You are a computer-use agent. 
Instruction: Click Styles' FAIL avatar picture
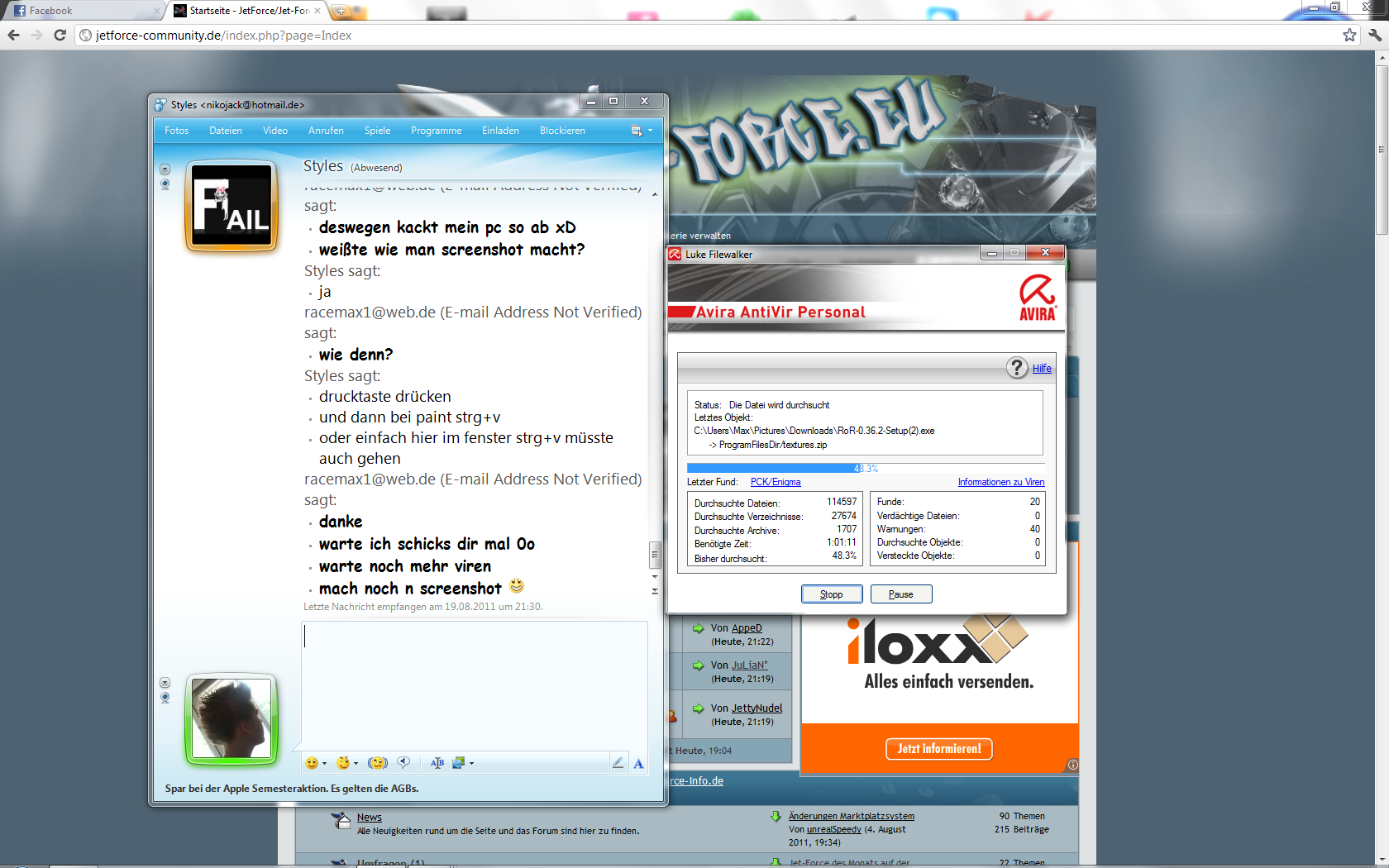tap(231, 205)
